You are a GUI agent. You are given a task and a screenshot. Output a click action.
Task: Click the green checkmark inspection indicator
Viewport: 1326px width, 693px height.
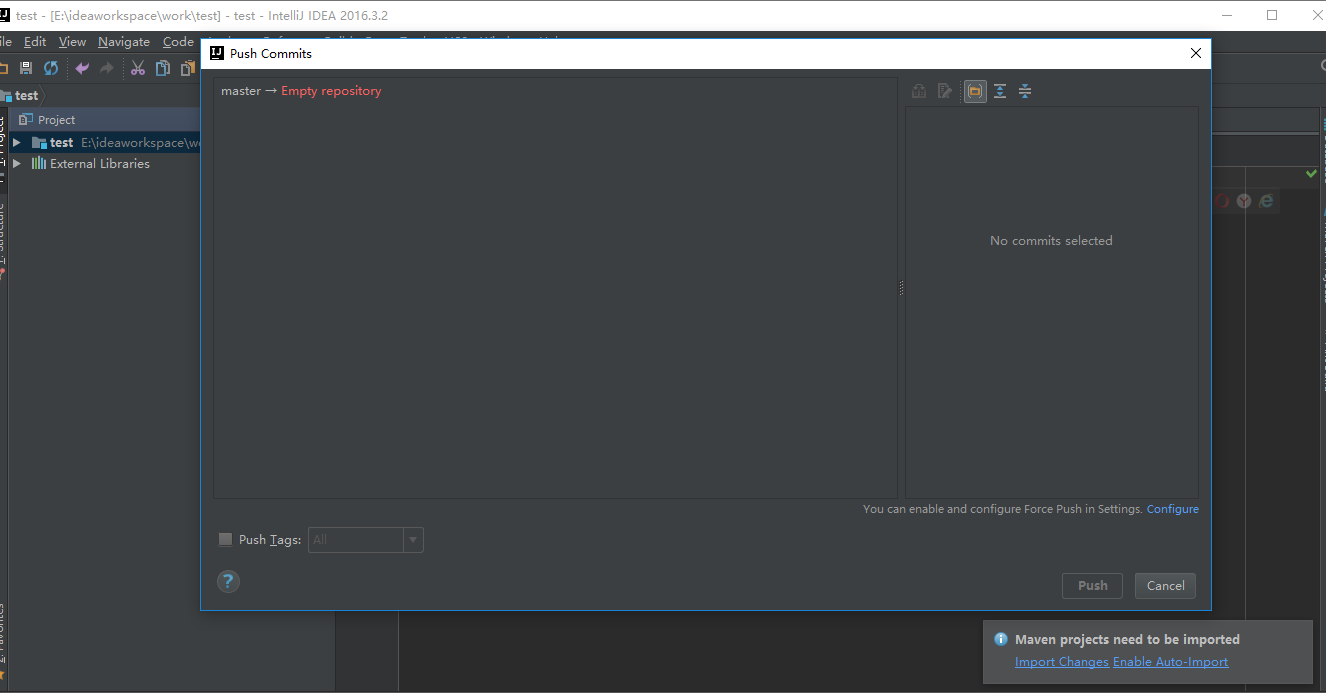[1311, 174]
